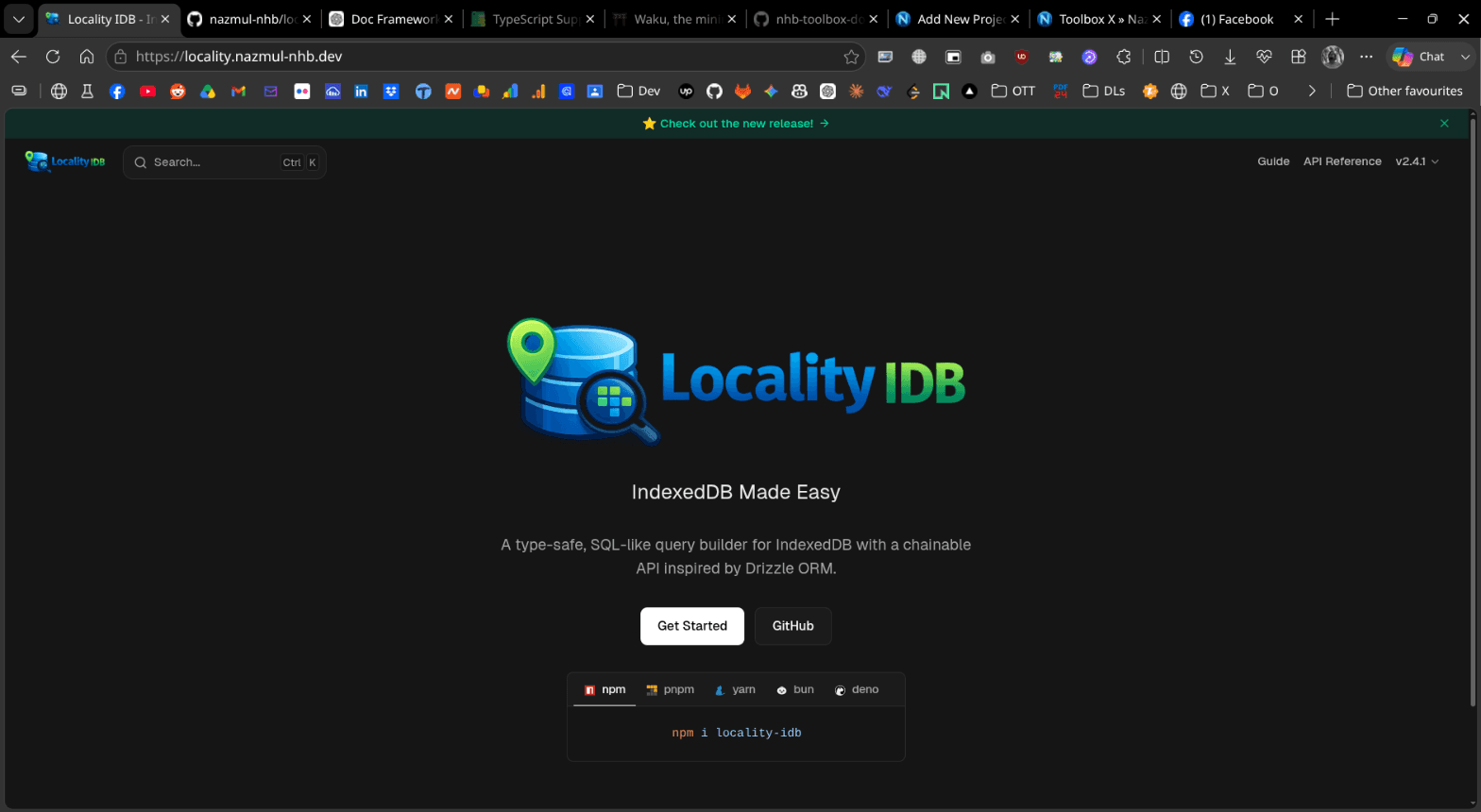This screenshot has width=1481, height=812.
Task: Open the browser Extensions puzzle icon
Action: pos(1123,57)
